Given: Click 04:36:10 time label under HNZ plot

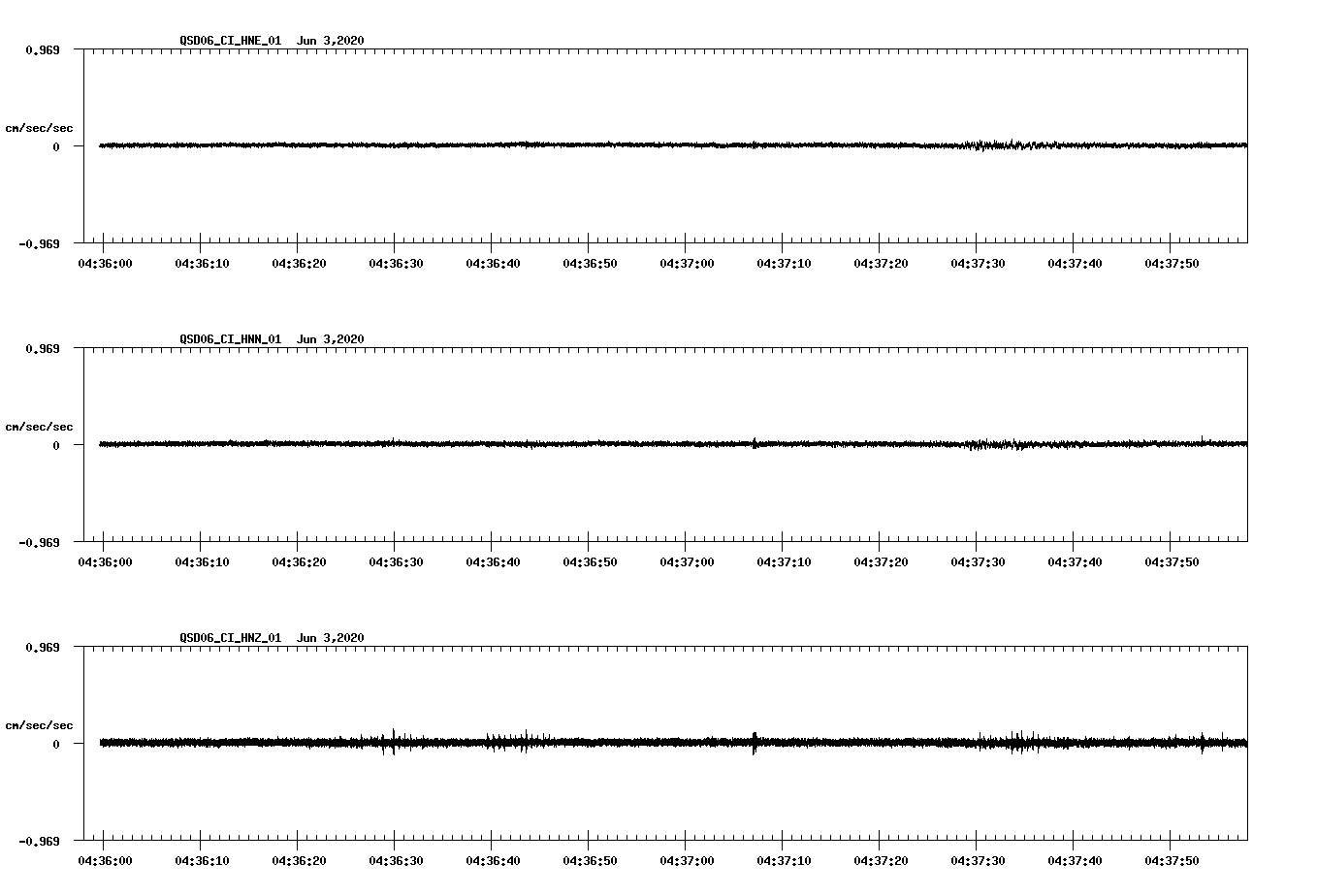Looking at the screenshot, I should point(202,861).
